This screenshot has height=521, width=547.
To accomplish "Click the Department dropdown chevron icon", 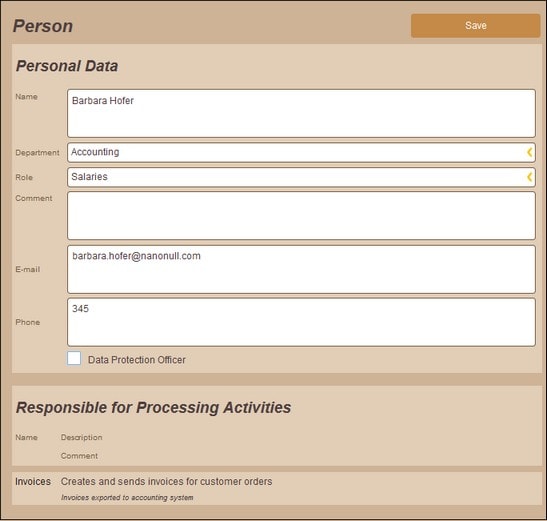I will [529, 152].
